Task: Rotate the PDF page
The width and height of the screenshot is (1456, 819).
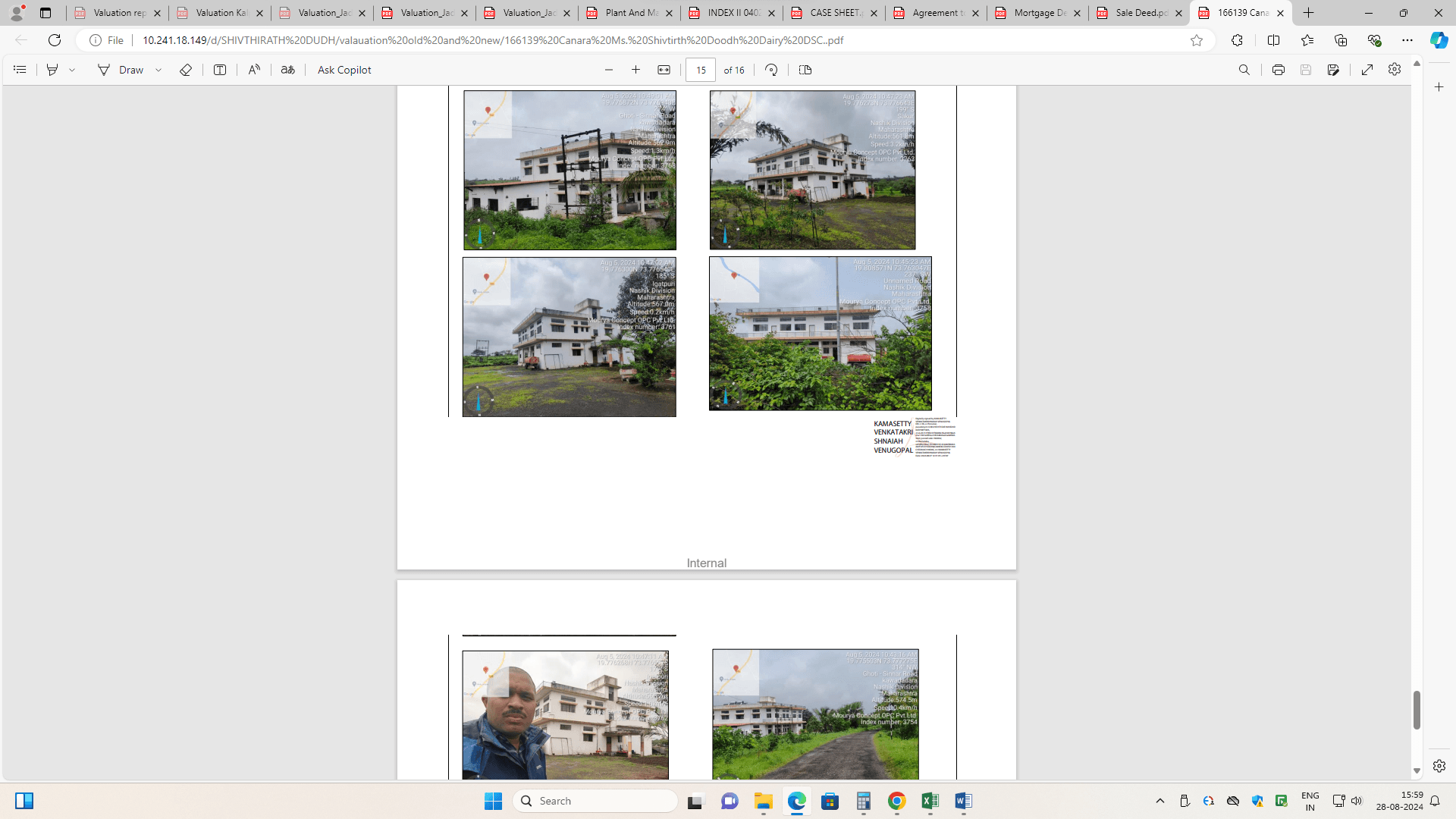Action: (771, 70)
